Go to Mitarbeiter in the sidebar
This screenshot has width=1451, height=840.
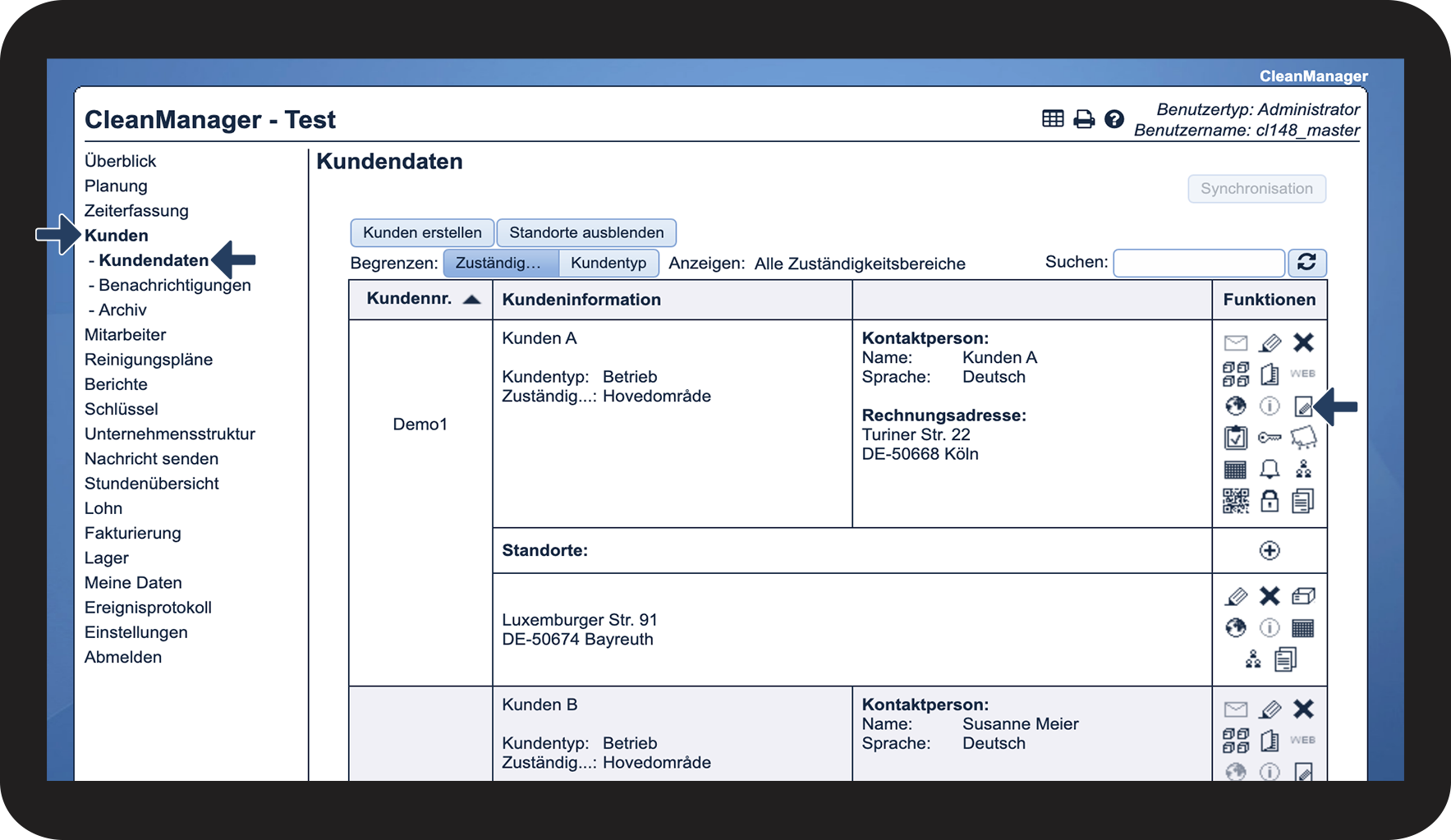(125, 334)
